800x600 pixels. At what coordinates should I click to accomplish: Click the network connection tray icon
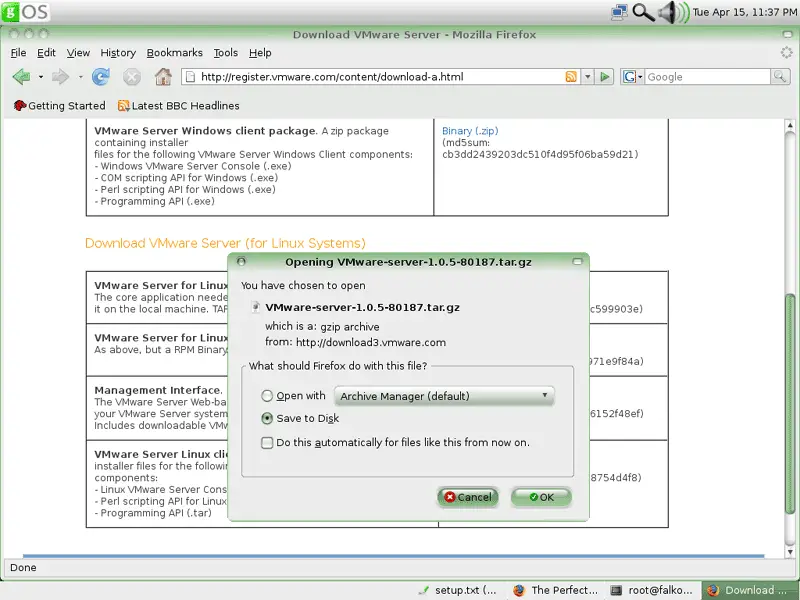619,12
